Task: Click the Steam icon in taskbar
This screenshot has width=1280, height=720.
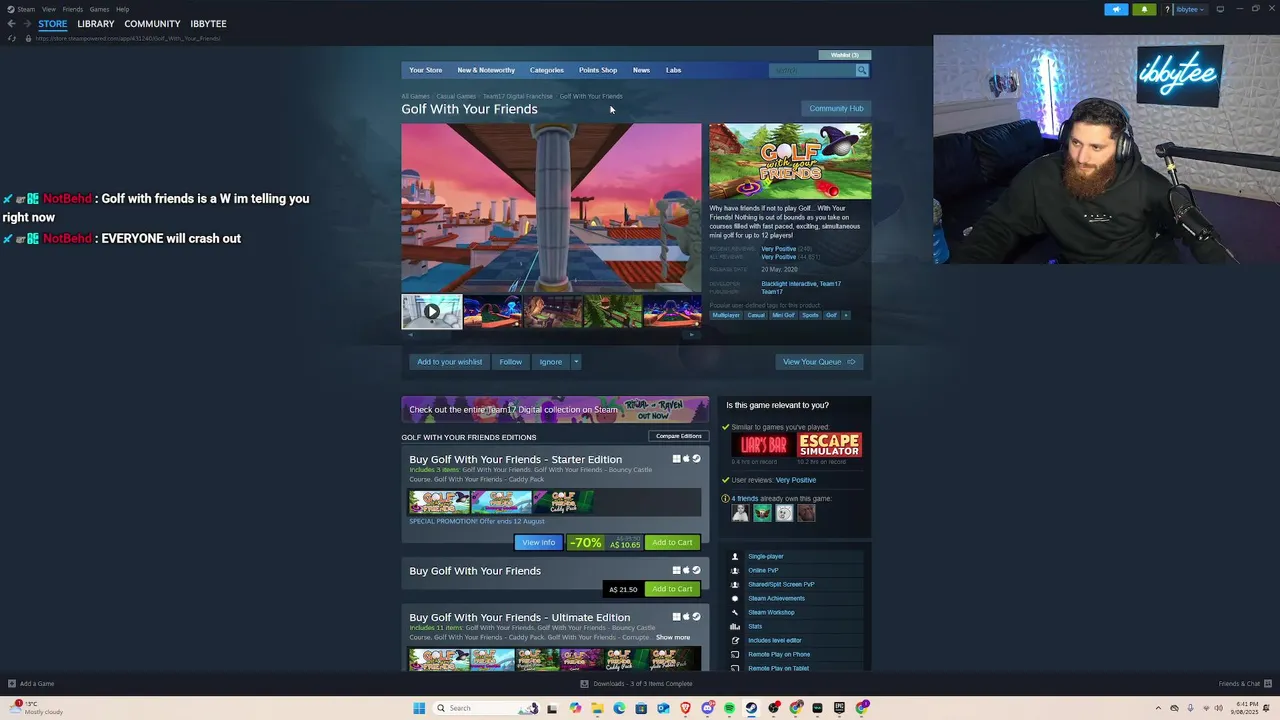Action: click(x=751, y=708)
